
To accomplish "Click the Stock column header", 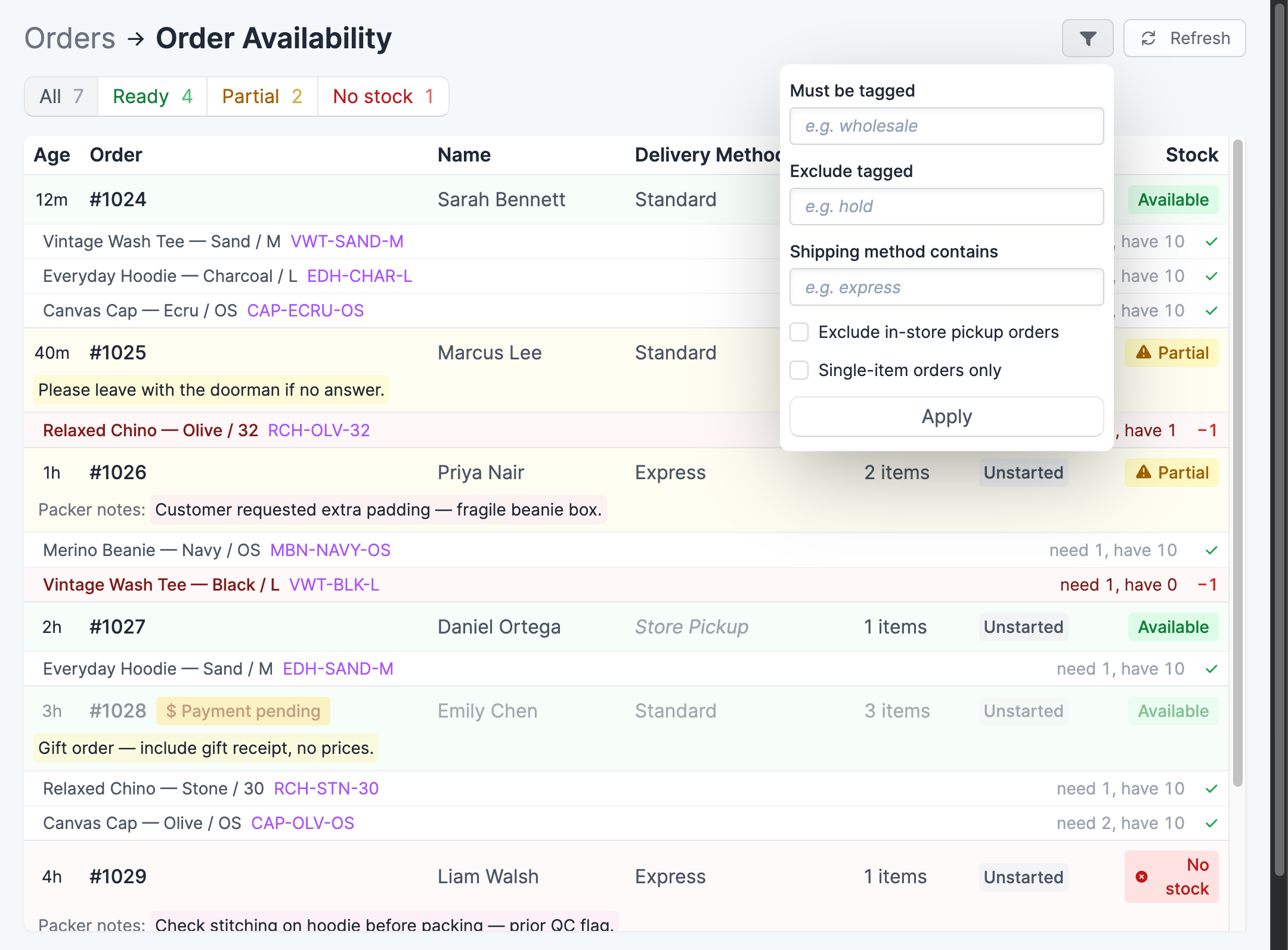I will tap(1191, 155).
